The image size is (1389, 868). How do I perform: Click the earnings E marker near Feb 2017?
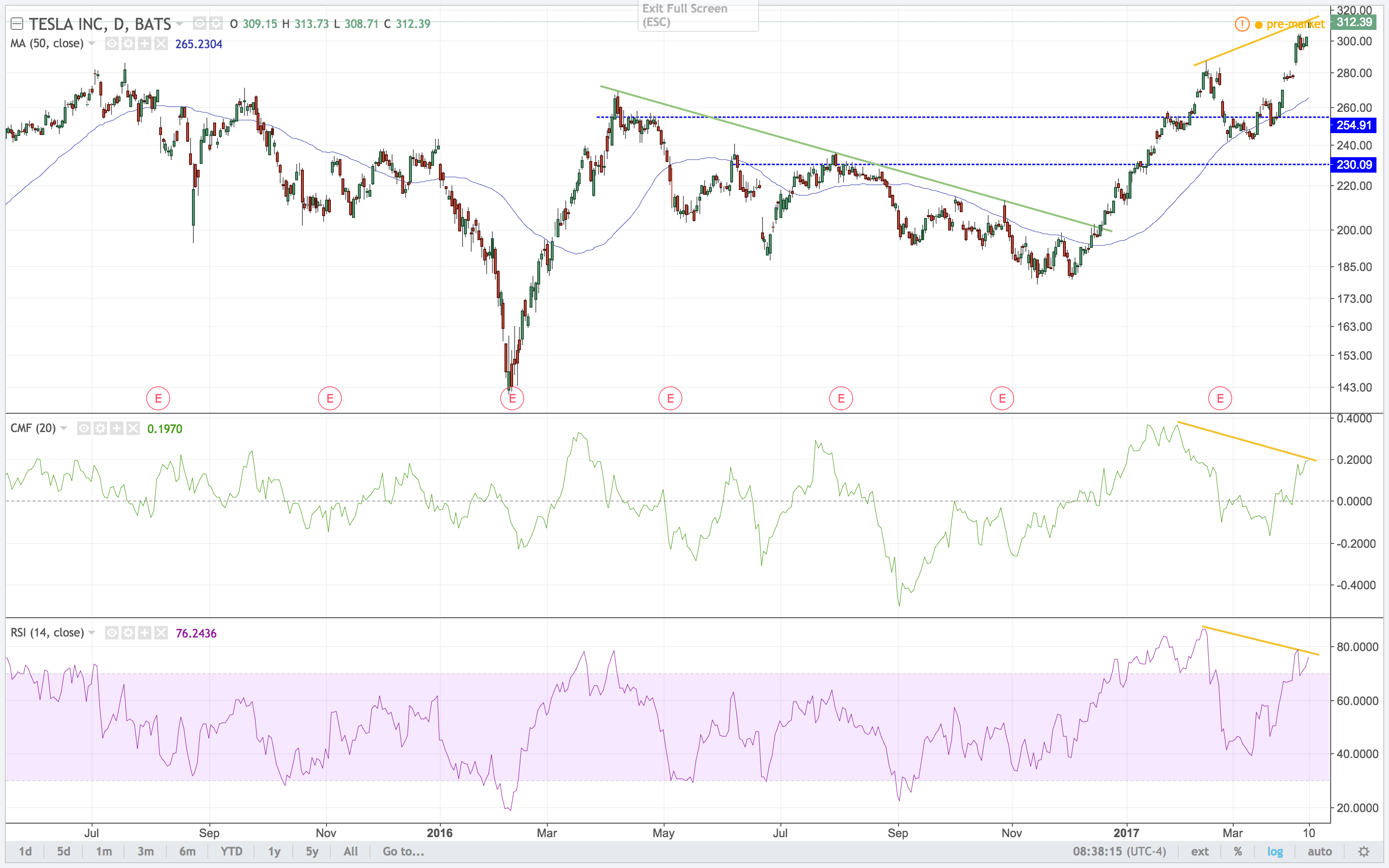(x=1220, y=398)
